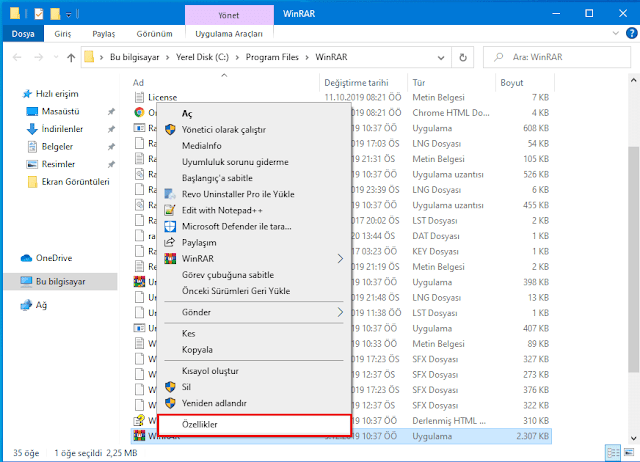Click the Properties quick access toolbar icon
Image resolution: width=640 pixels, height=462 pixels.
(39, 14)
